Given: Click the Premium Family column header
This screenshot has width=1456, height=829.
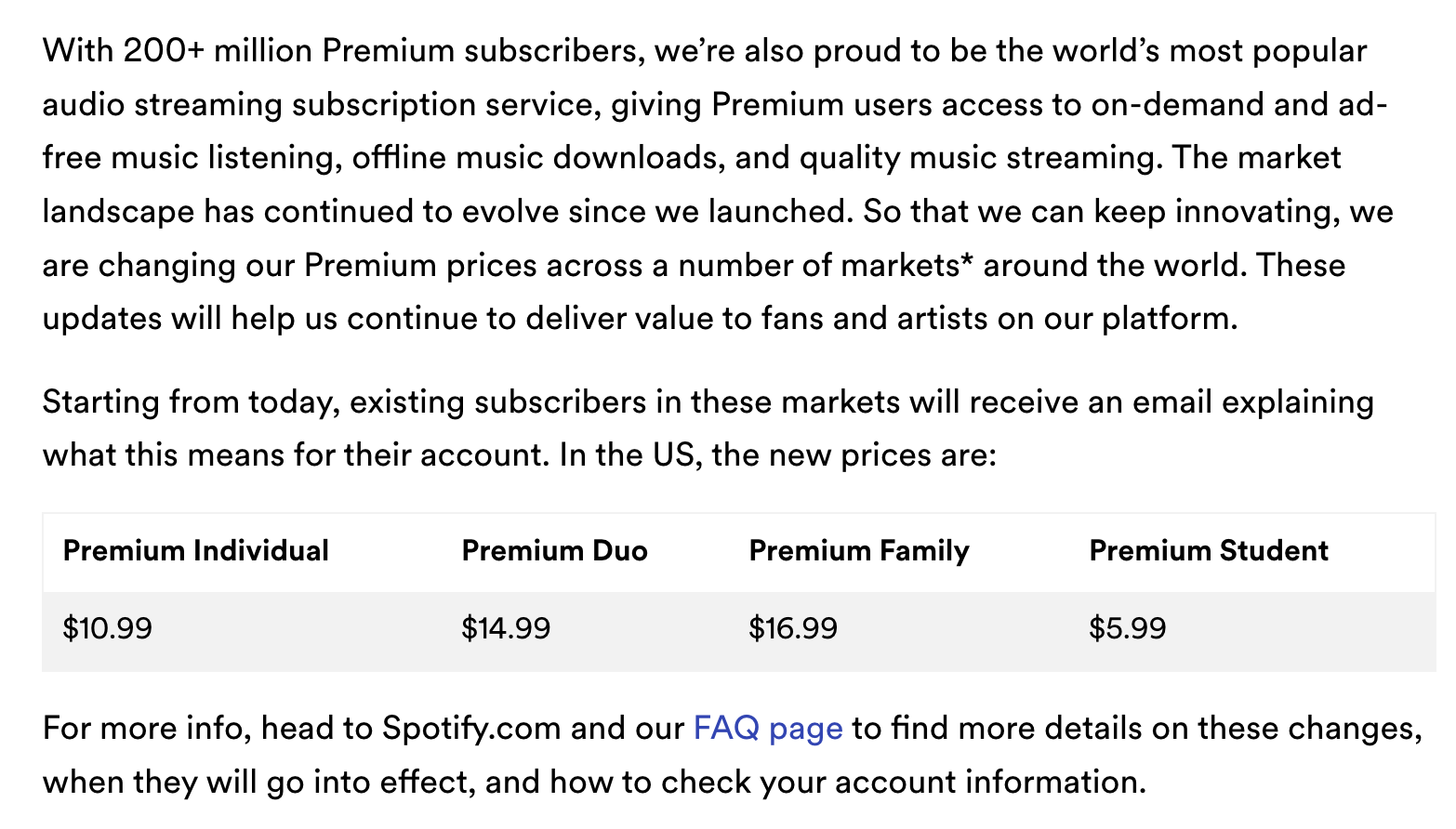Looking at the screenshot, I should (x=859, y=551).
